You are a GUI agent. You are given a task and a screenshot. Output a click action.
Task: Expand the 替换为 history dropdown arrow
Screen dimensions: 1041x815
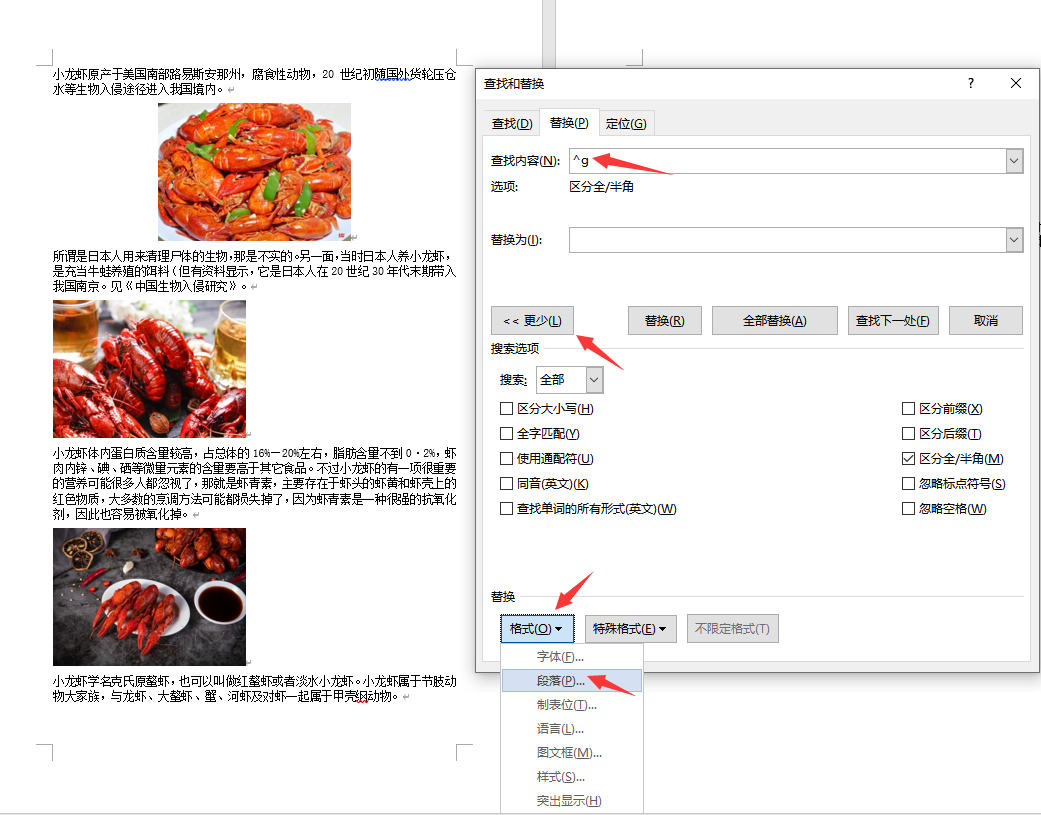pos(1014,240)
